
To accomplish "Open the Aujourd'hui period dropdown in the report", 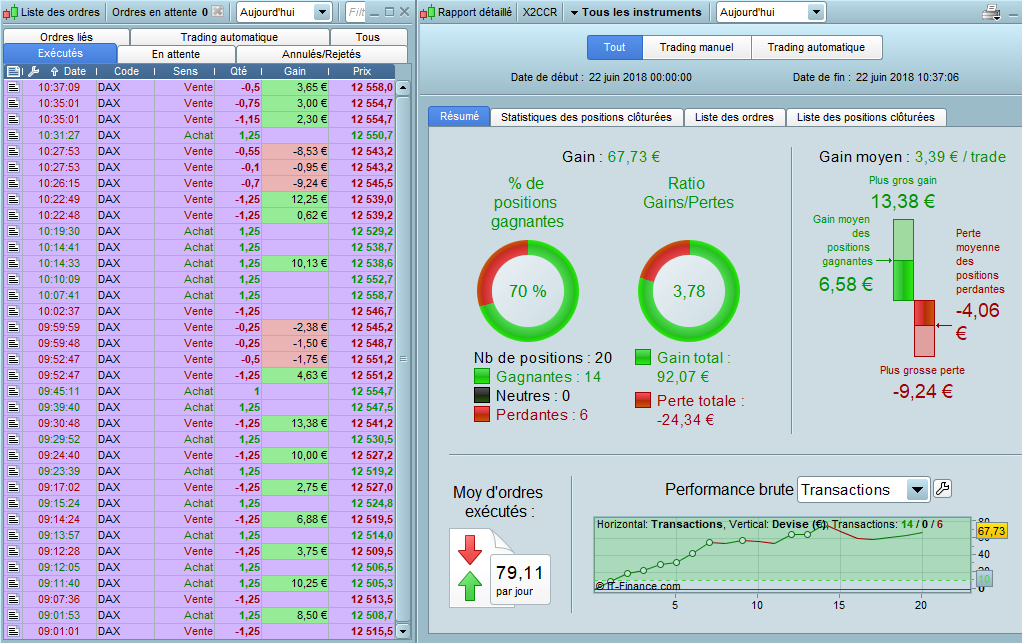I will click(x=770, y=12).
